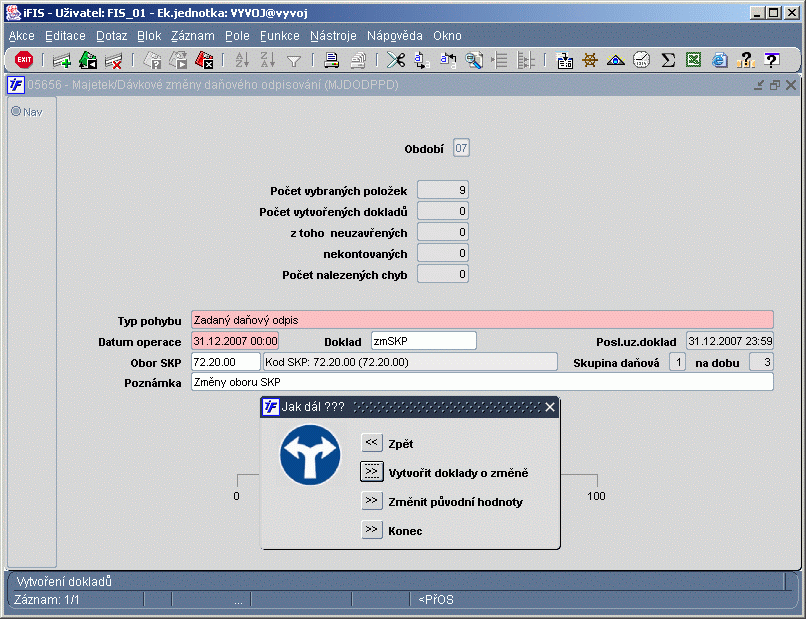Click the paste text 'a' icon

[448, 61]
